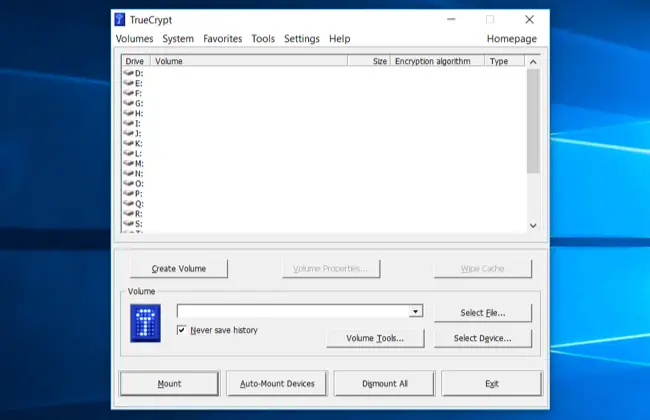This screenshot has width=650, height=420.
Task: Select the drive icon for Q:
Action: tap(129, 203)
